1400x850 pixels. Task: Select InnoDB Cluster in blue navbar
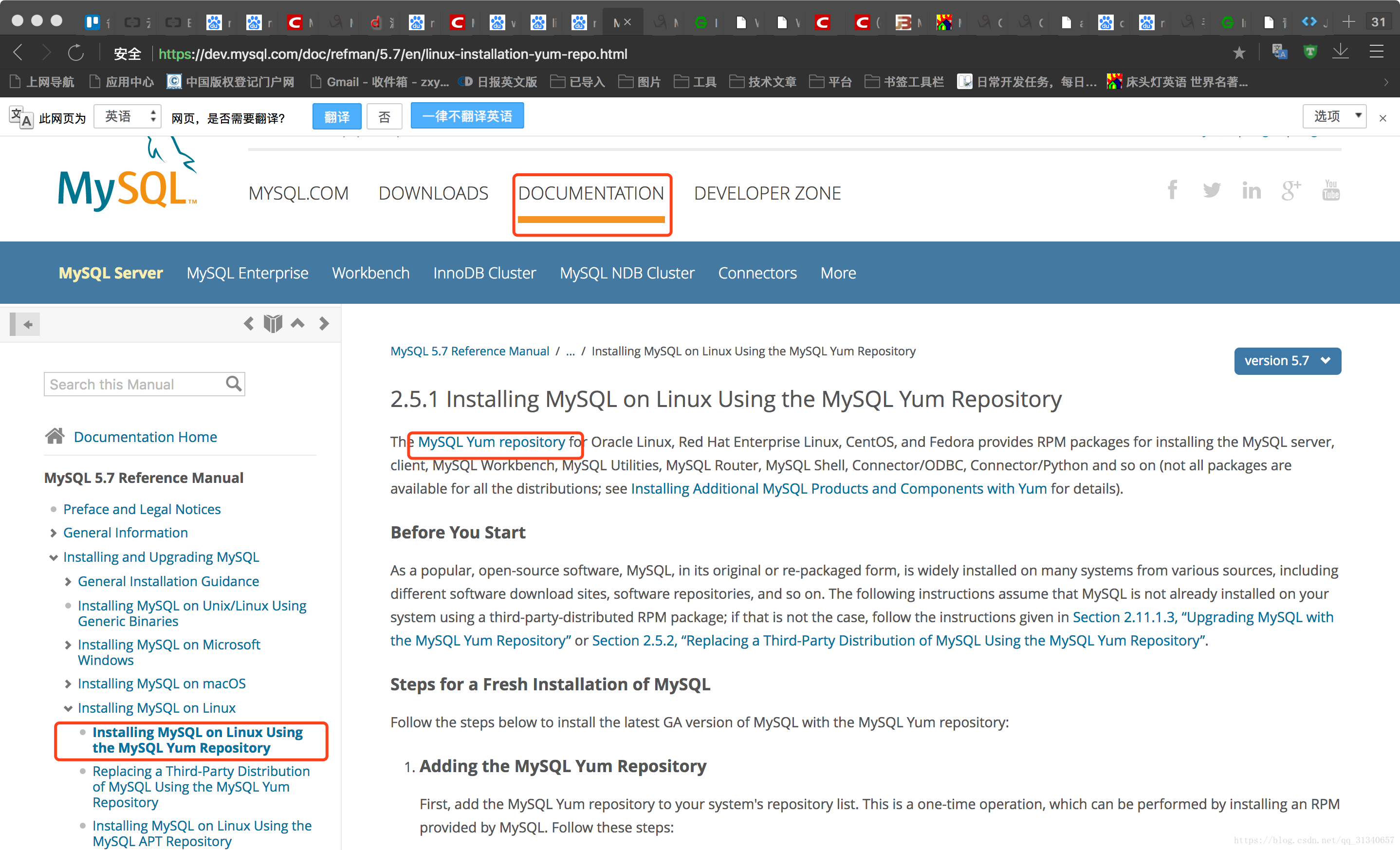pos(484,273)
